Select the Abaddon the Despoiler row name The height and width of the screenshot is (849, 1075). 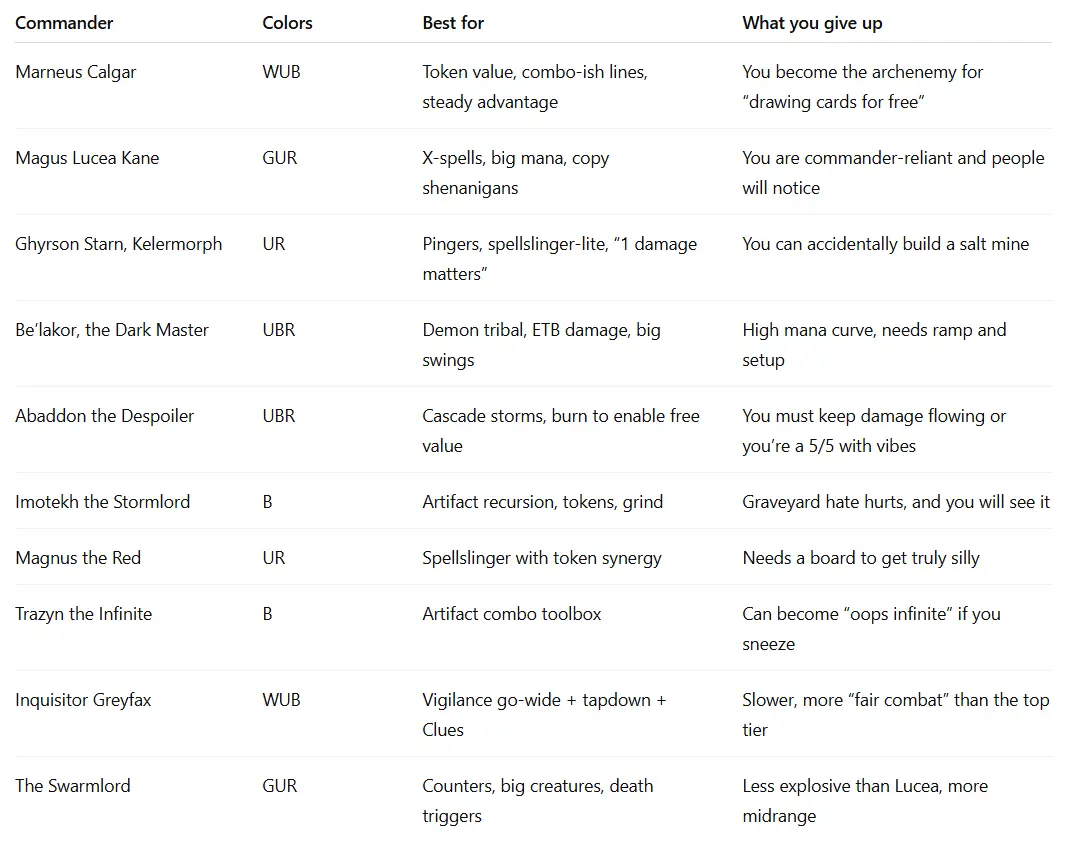tap(105, 416)
